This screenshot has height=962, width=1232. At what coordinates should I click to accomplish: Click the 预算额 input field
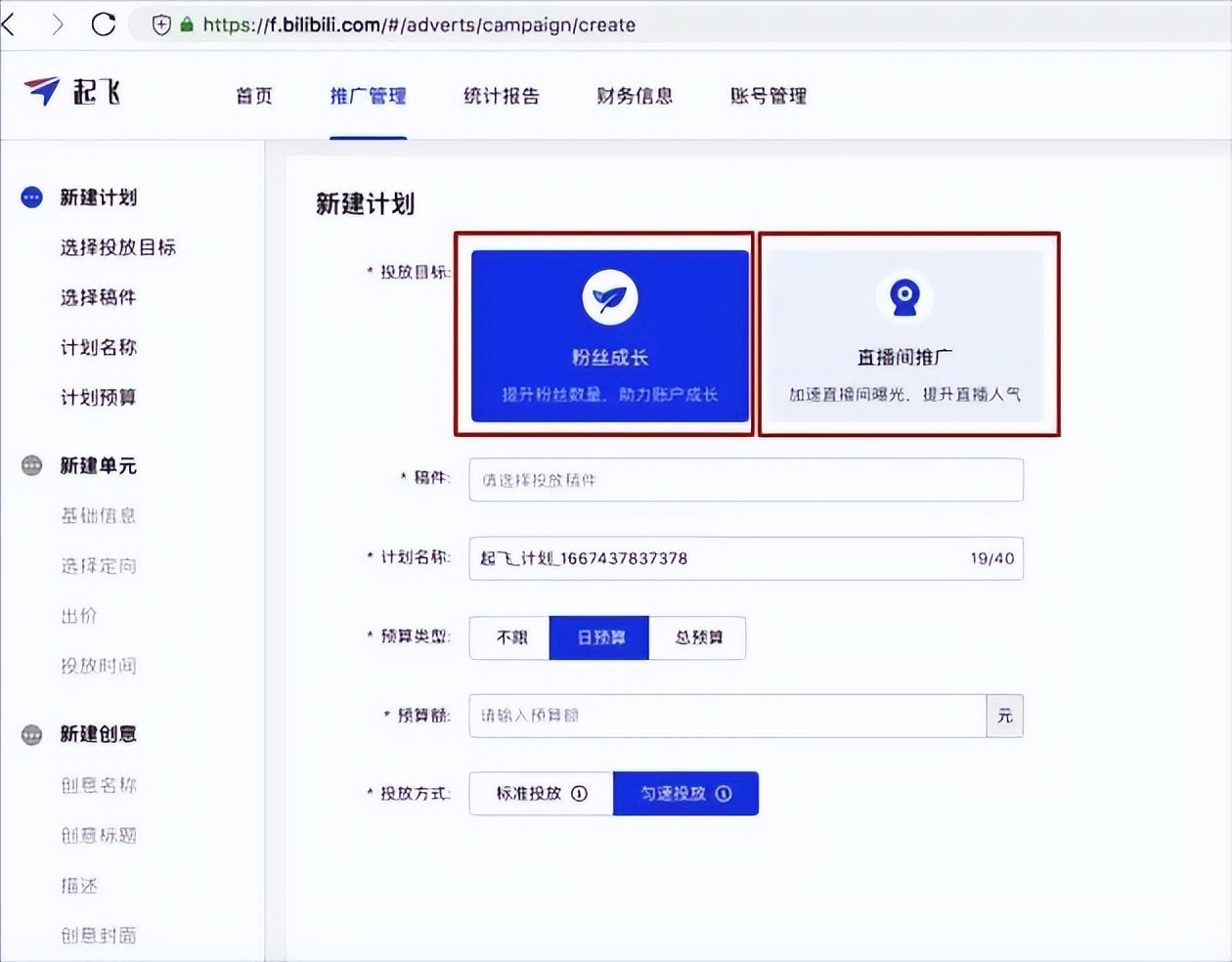click(728, 716)
